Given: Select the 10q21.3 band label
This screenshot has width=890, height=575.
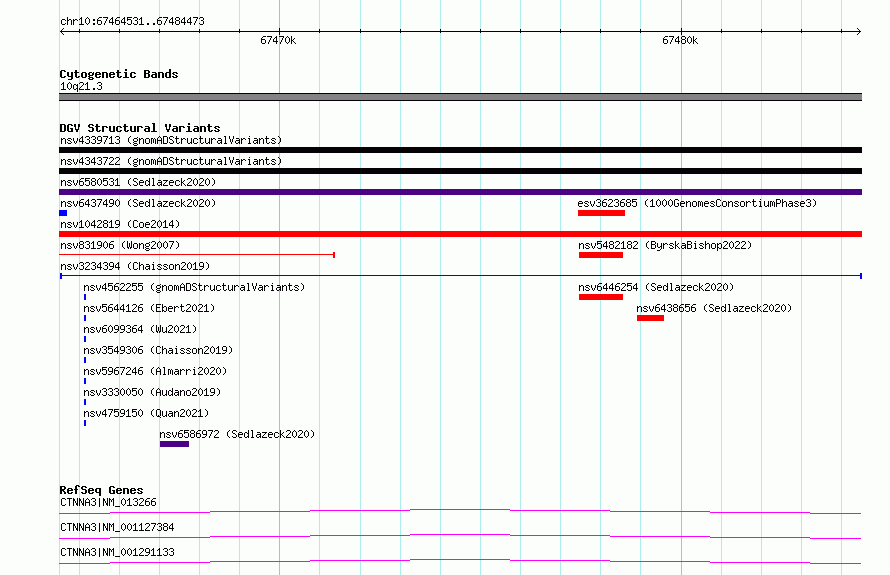Looking at the screenshot, I should [x=81, y=86].
